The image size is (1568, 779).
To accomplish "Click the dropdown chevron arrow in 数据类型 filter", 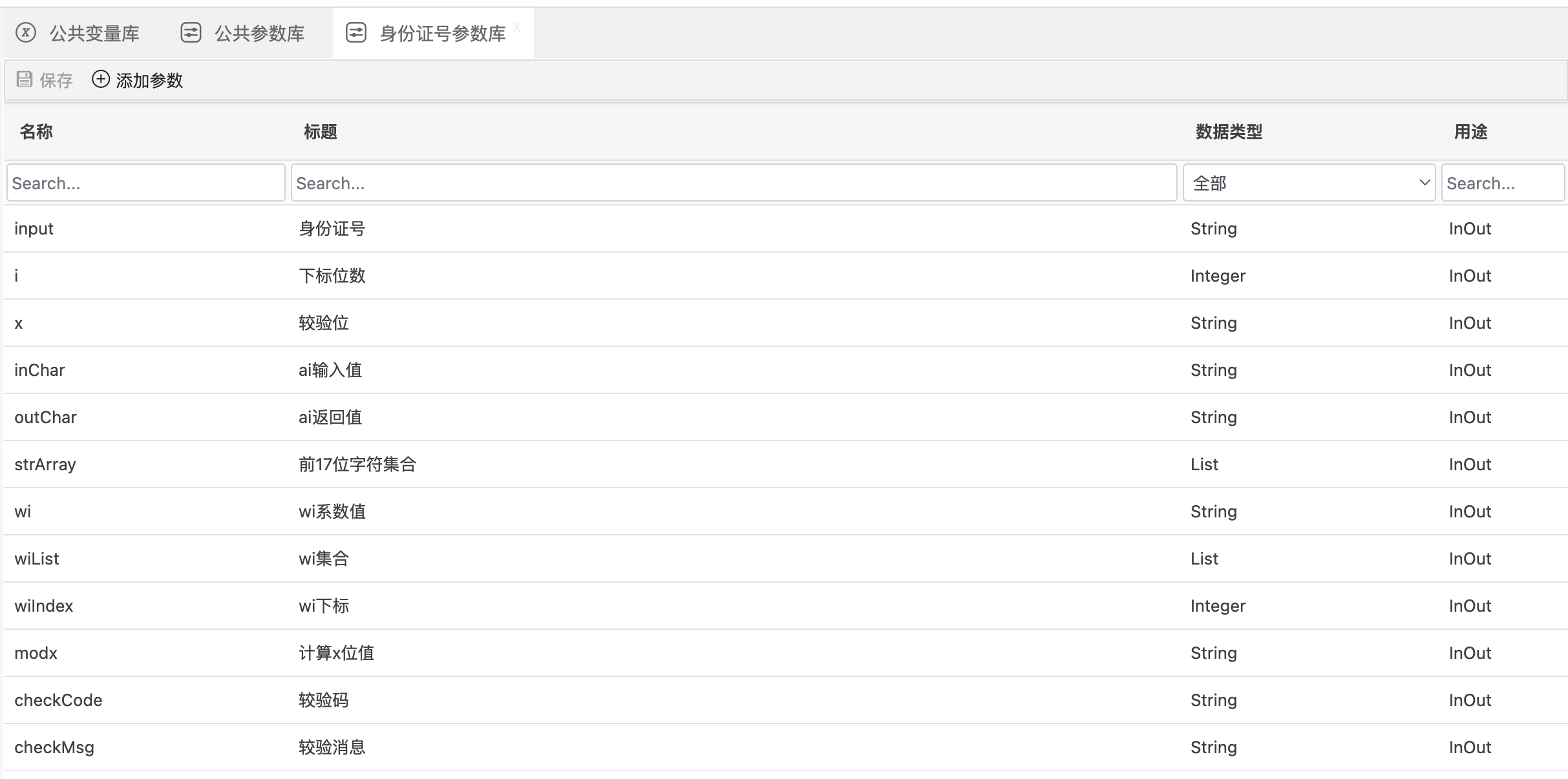I will click(x=1424, y=183).
